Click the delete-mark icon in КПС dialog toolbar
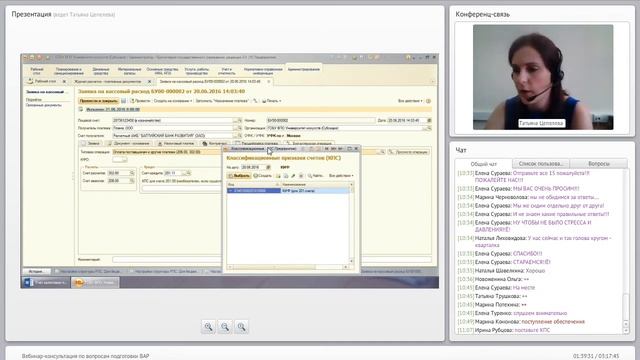640x360 pixels. (301, 176)
